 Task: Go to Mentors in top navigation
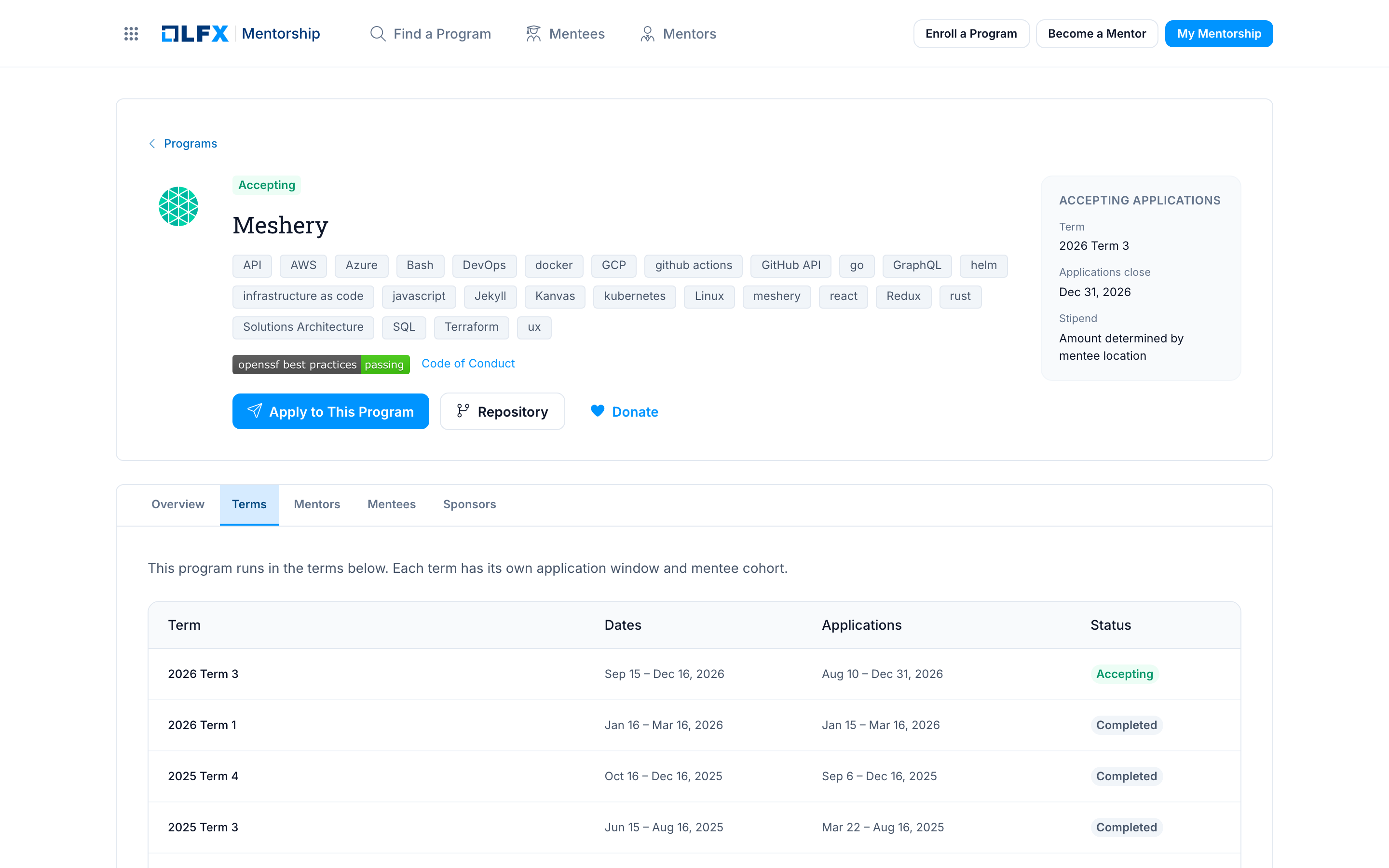tap(678, 34)
